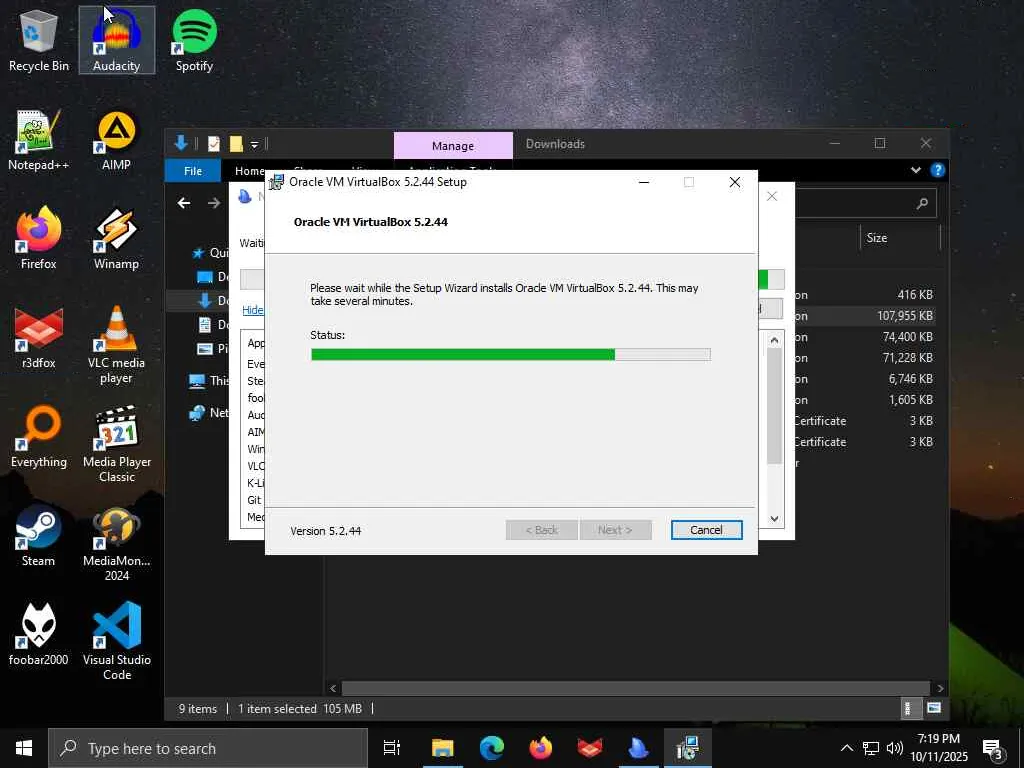Viewport: 1024px width, 768px height.
Task: Expand the Explorer ribbon chevron
Action: [916, 170]
